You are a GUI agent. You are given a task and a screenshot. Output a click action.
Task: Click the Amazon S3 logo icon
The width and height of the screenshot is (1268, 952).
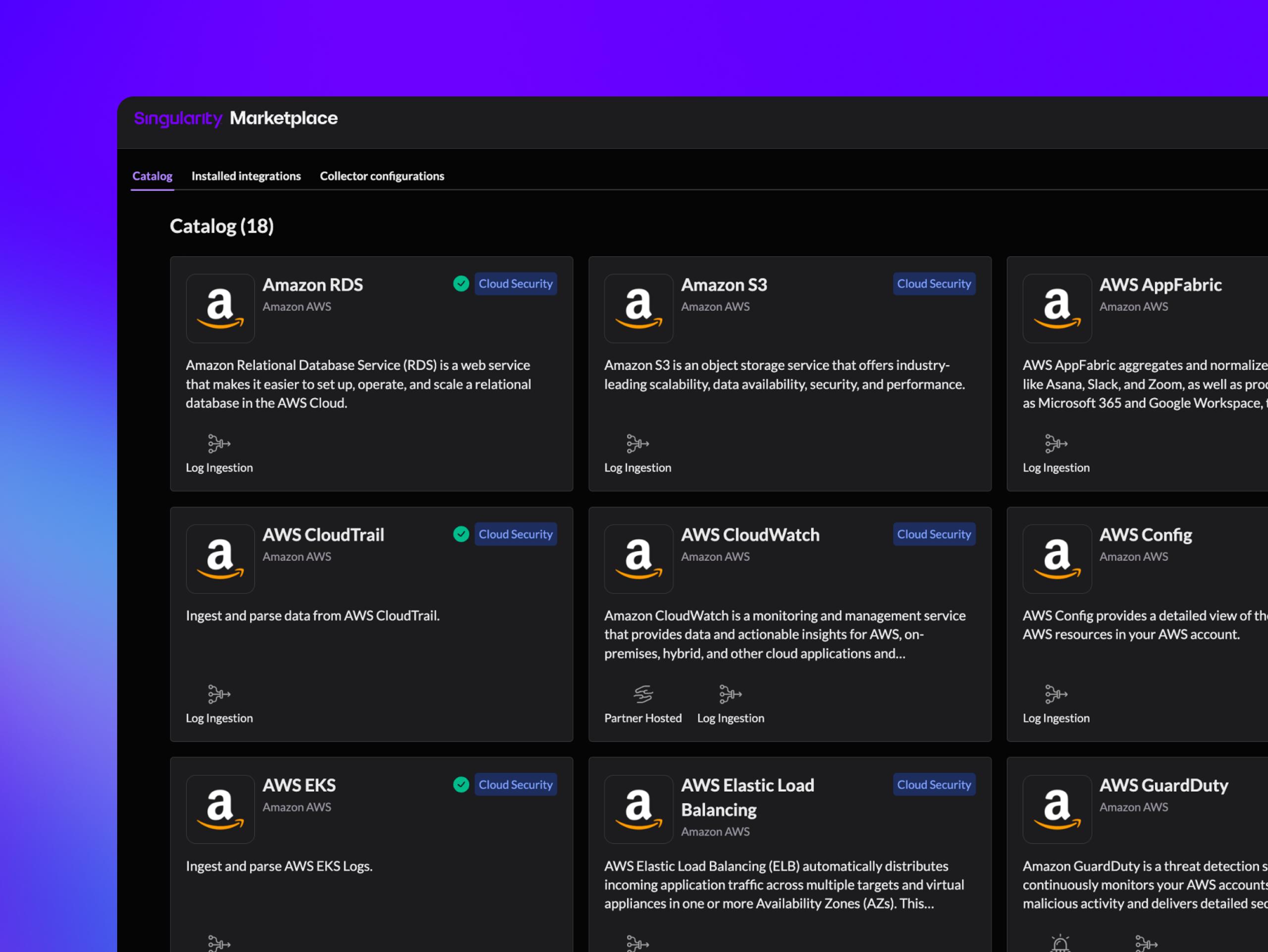point(638,309)
